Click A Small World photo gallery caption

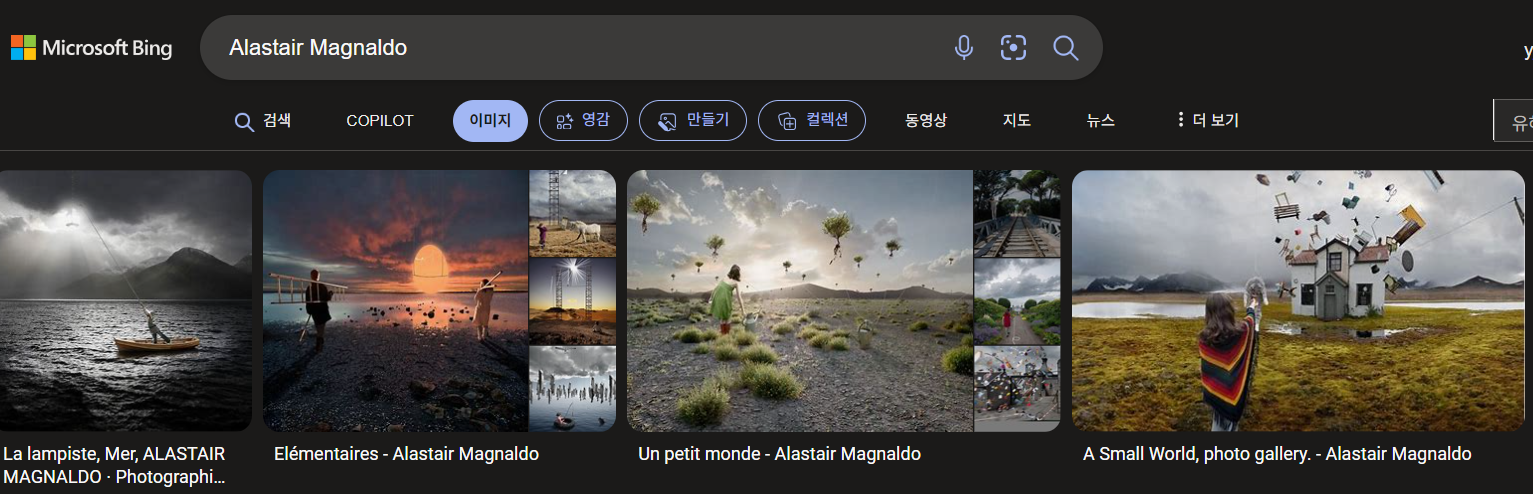tap(1277, 454)
